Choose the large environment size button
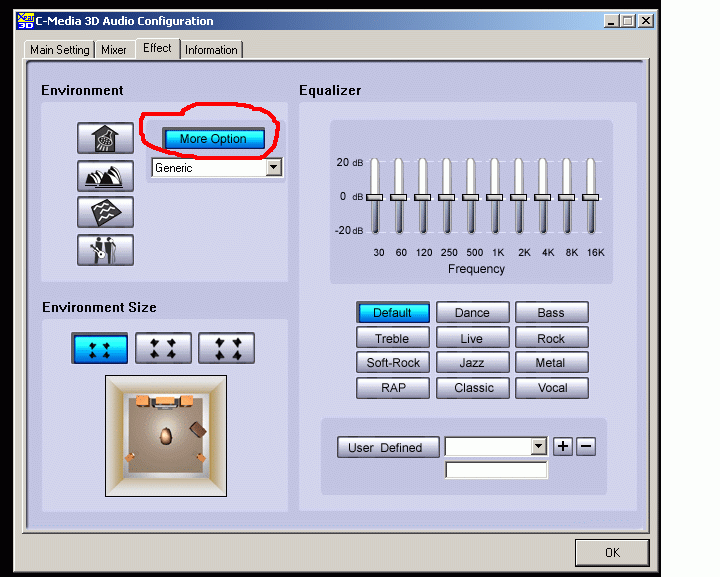Image resolution: width=720 pixels, height=577 pixels. coord(226,348)
